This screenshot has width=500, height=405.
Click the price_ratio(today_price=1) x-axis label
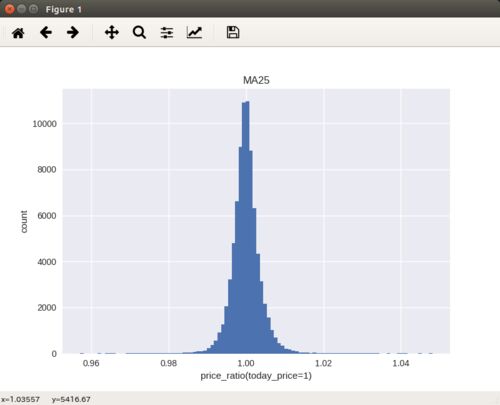(x=256, y=376)
